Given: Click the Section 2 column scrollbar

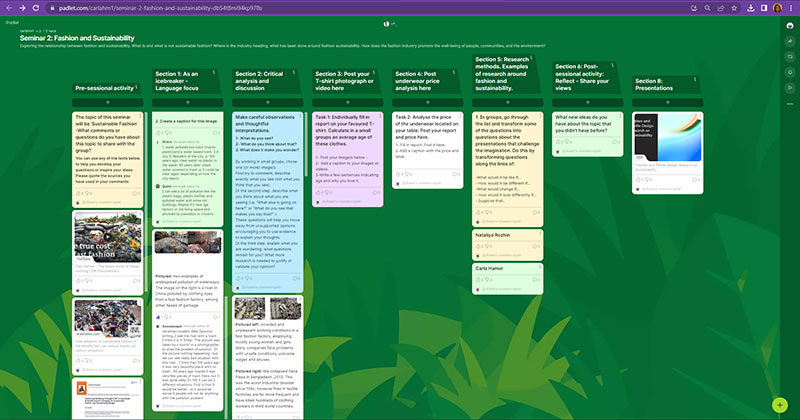Looking at the screenshot, I should 307,145.
